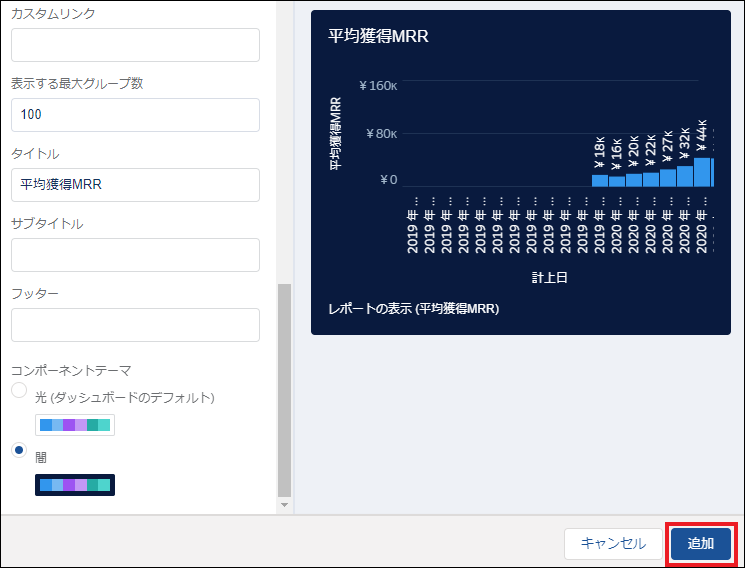Screen dimensions: 745x568
Task: Click the 追加 button
Action: coord(701,543)
